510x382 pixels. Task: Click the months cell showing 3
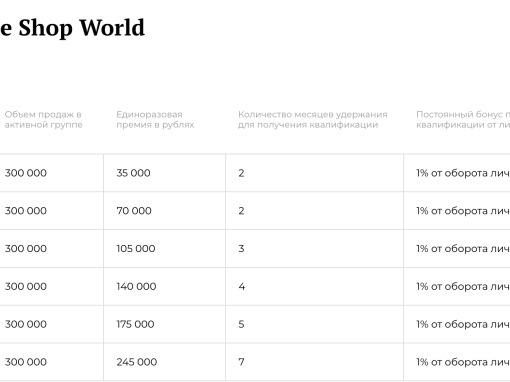click(241, 248)
